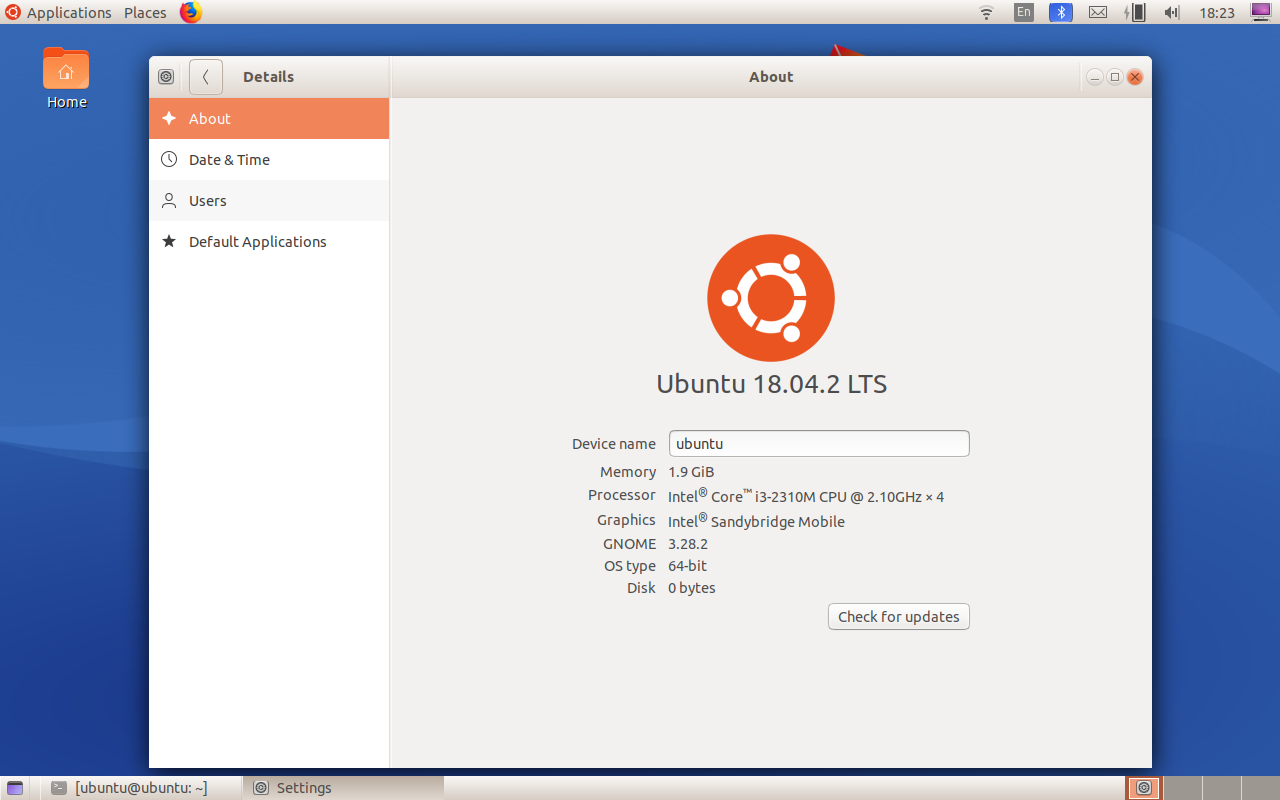Viewport: 1280px width, 800px height.
Task: Open Firefox from the top panel
Action: 190,12
